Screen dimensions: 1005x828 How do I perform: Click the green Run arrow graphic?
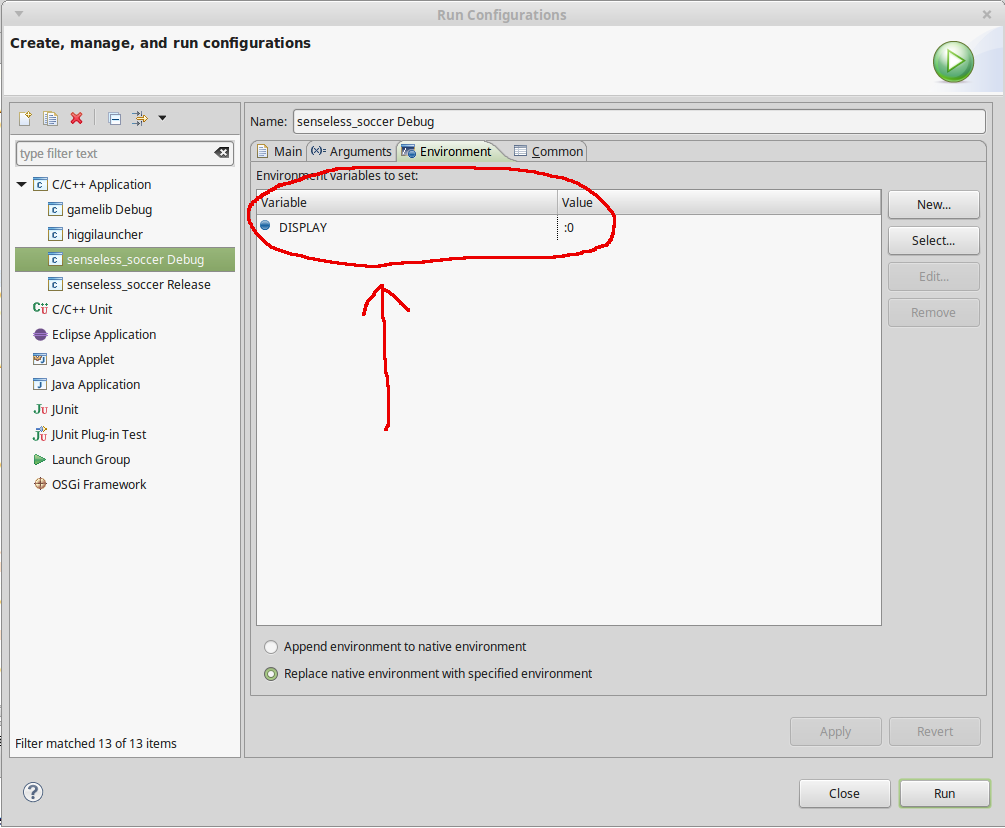(953, 62)
